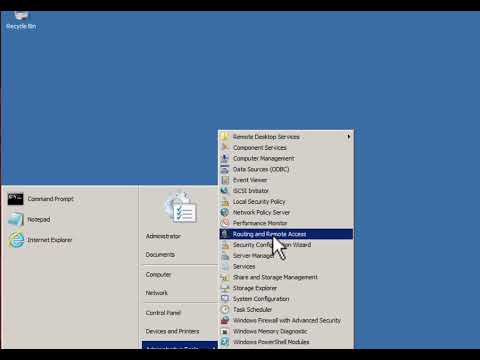Click the Performance Monitor icon

(225, 223)
